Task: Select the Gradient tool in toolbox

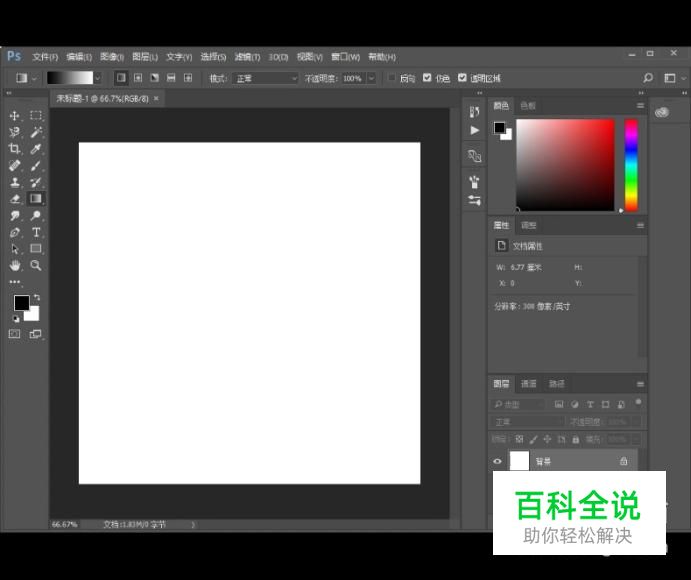Action: (x=36, y=199)
